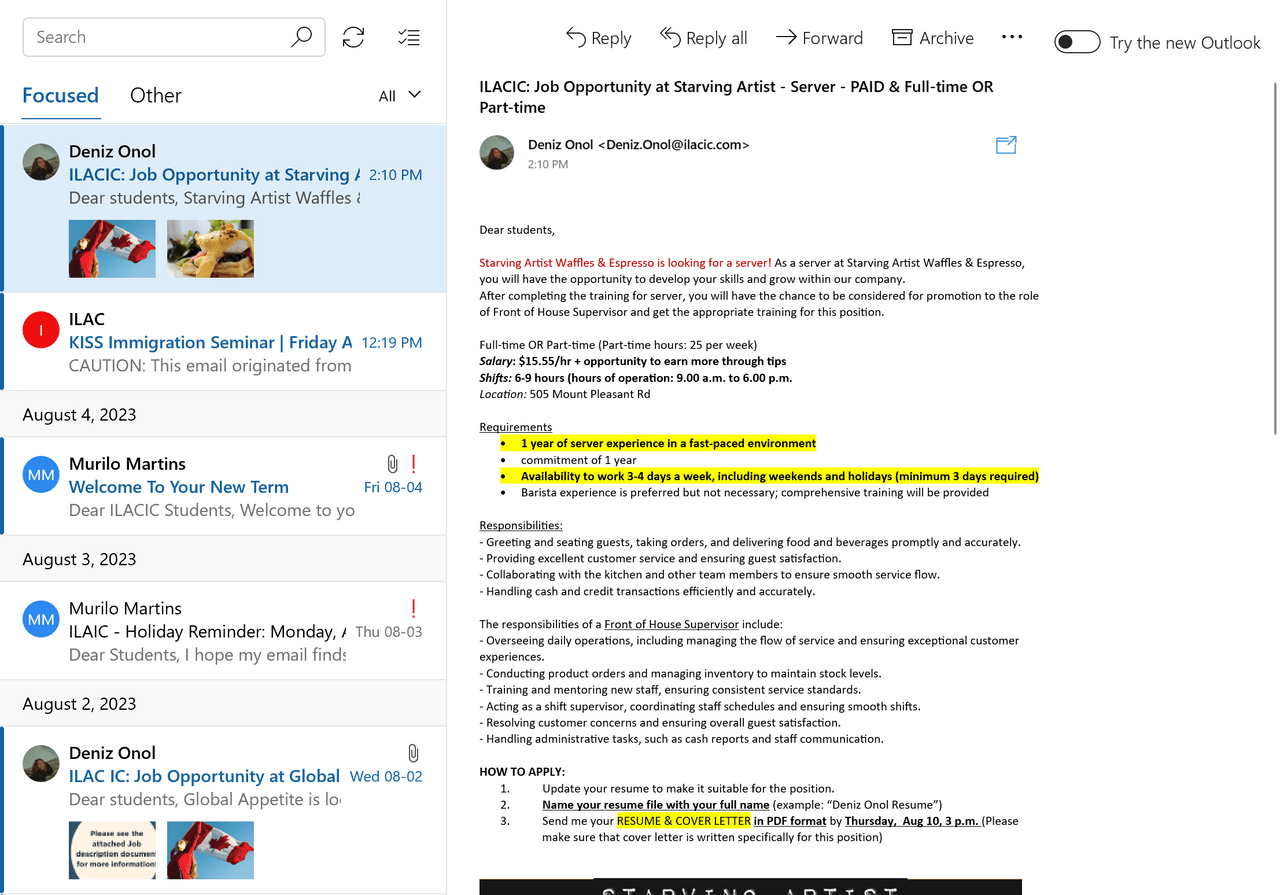Archive the open message
This screenshot has width=1280, height=895.
(x=932, y=38)
